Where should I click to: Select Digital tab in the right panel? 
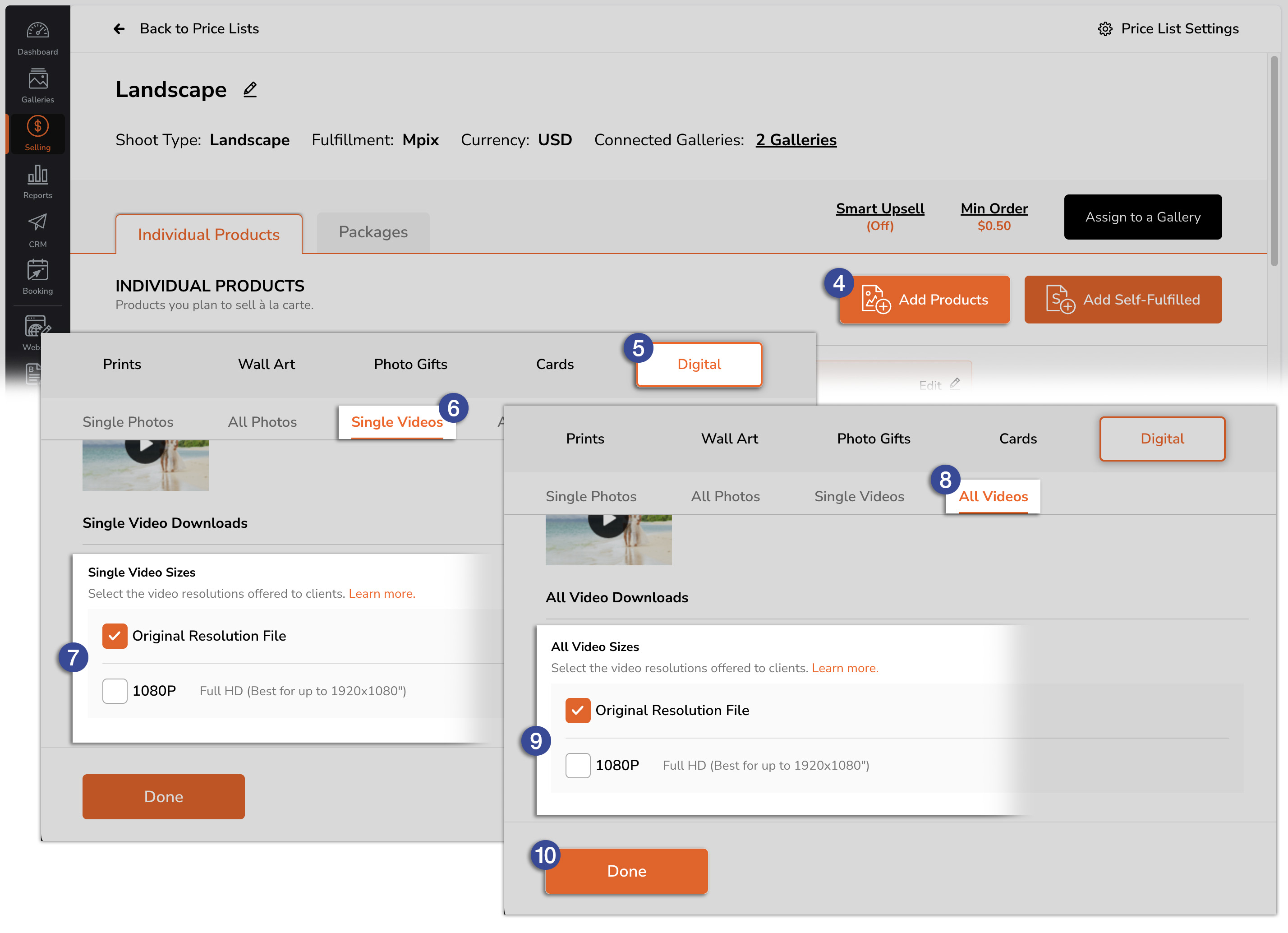click(1162, 439)
